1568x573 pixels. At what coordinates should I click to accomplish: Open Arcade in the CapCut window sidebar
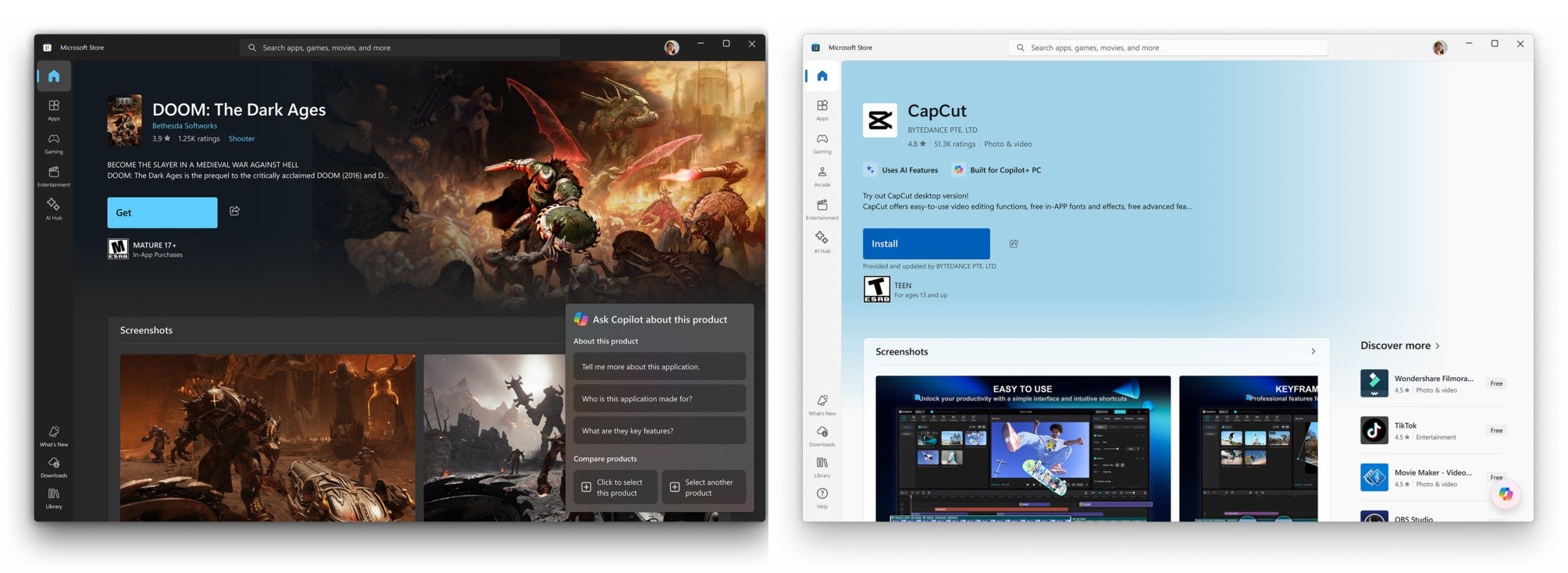pyautogui.click(x=822, y=176)
